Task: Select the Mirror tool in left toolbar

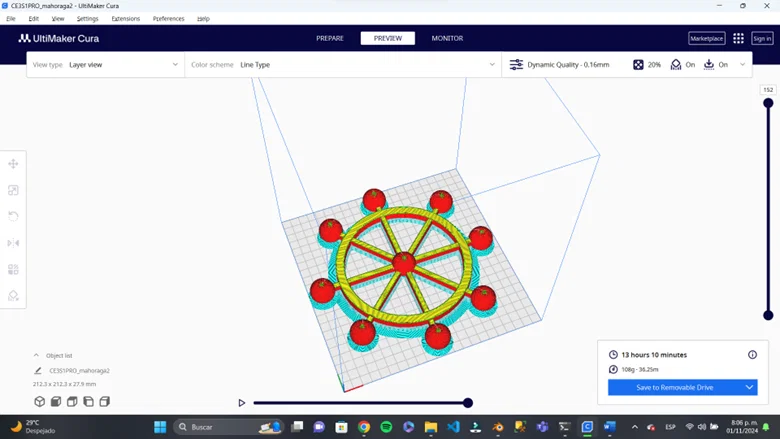Action: [13, 243]
